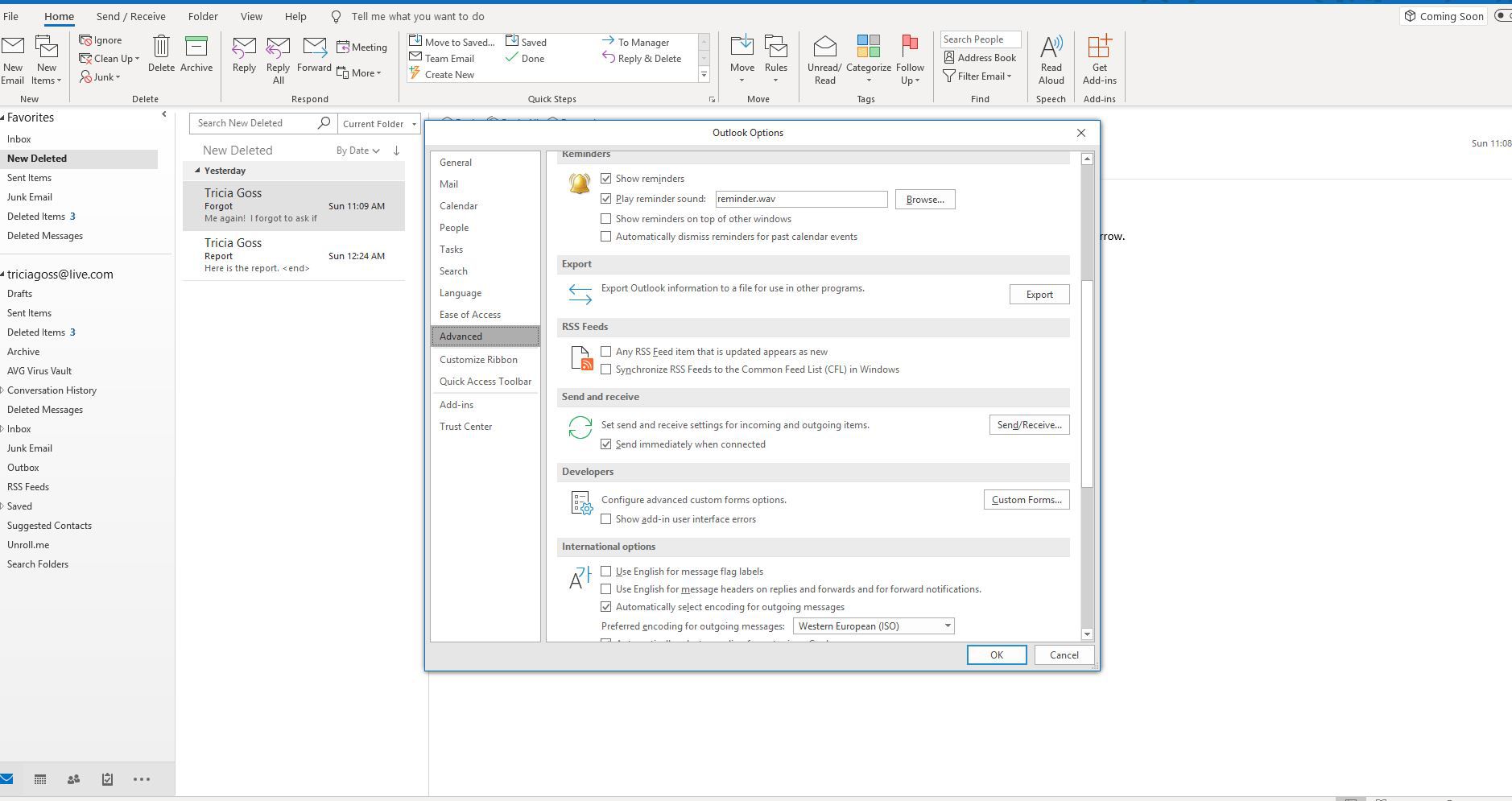This screenshot has width=1512, height=801.
Task: Switch to the Folder ribbon tab
Action: 203,16
